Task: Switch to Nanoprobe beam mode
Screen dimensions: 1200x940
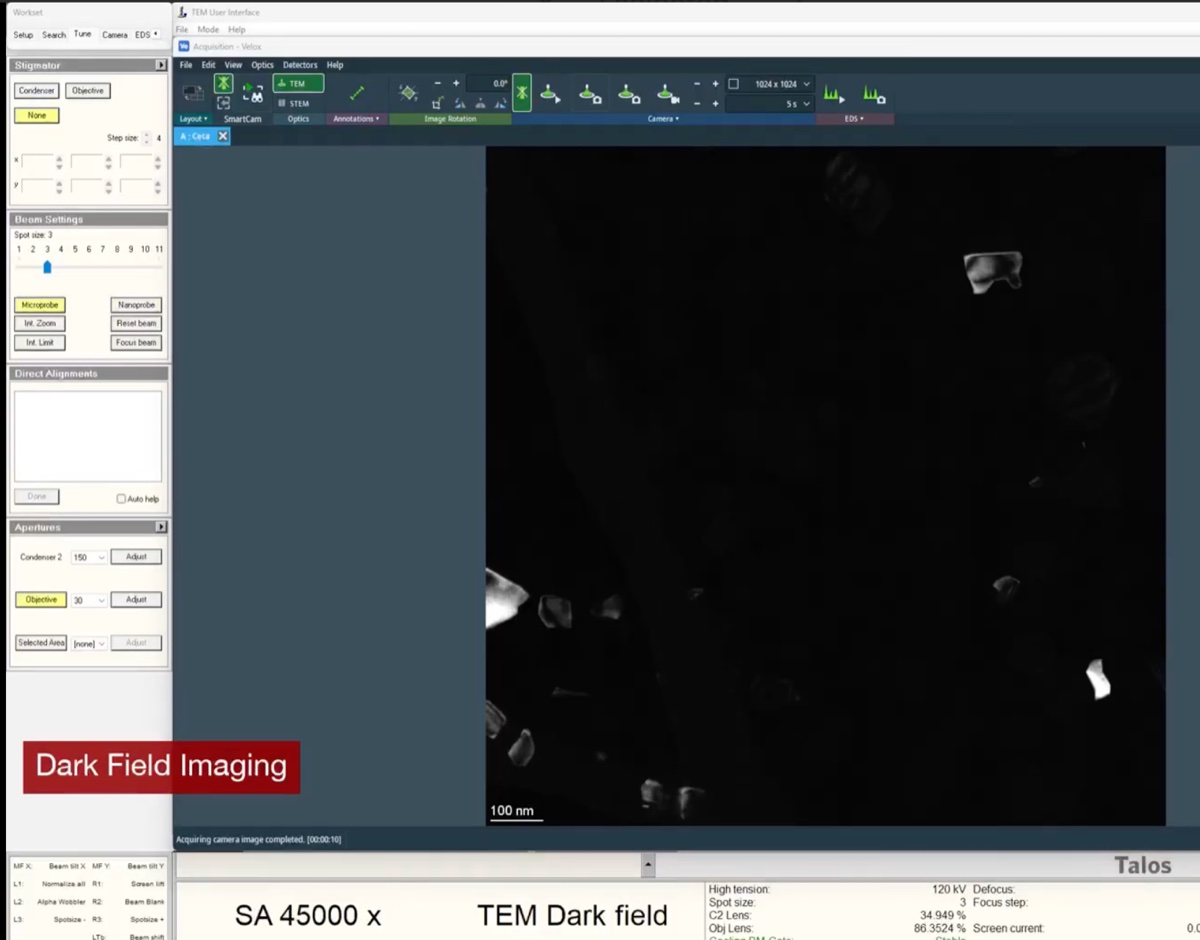Action: pos(136,305)
